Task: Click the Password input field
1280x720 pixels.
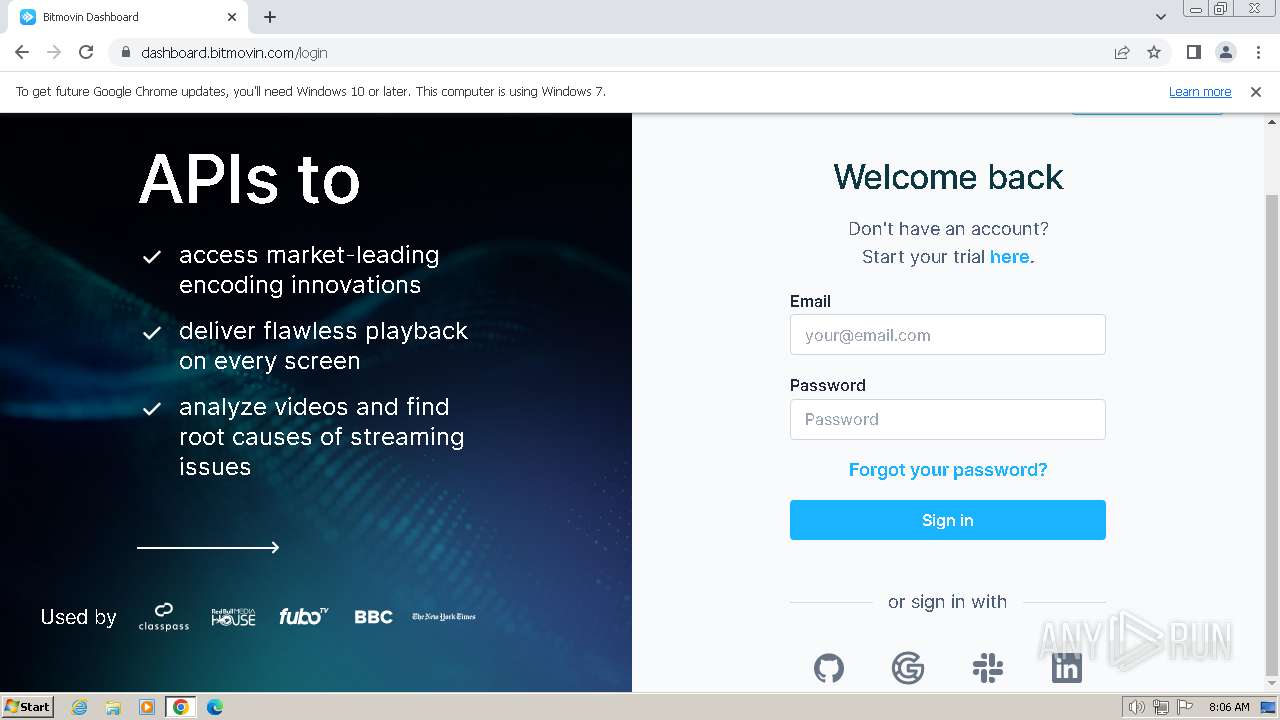Action: click(x=947, y=419)
